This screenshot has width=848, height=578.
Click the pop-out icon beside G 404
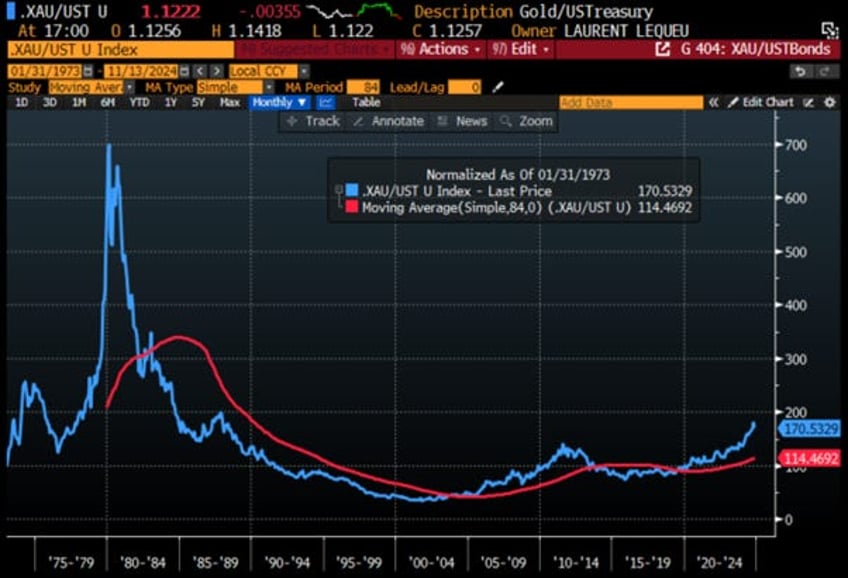click(661, 49)
